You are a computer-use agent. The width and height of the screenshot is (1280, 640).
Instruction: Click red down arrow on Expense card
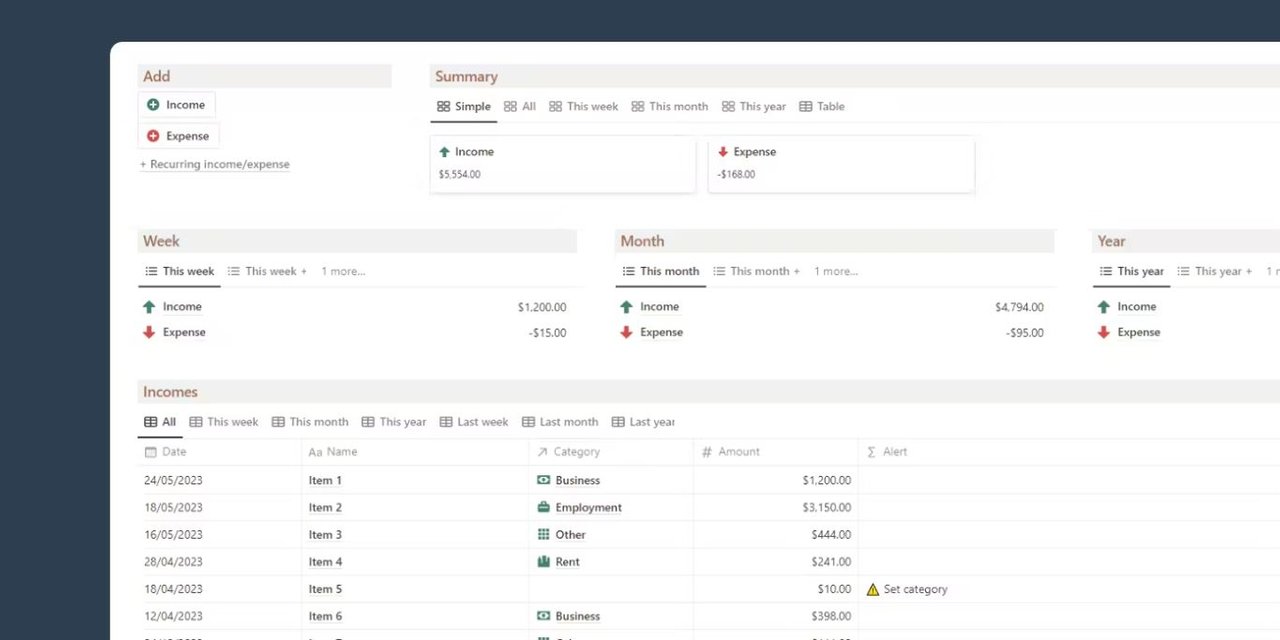pyautogui.click(x=723, y=152)
